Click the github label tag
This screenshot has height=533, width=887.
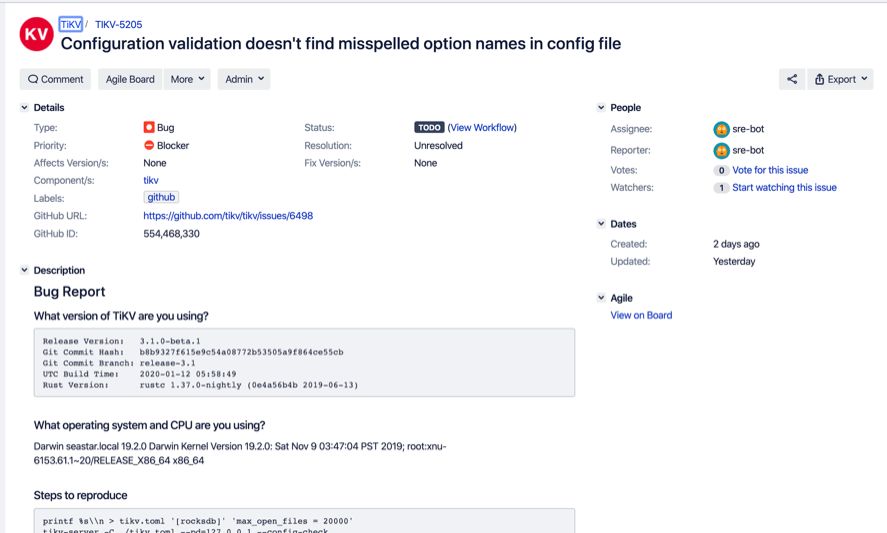161,198
